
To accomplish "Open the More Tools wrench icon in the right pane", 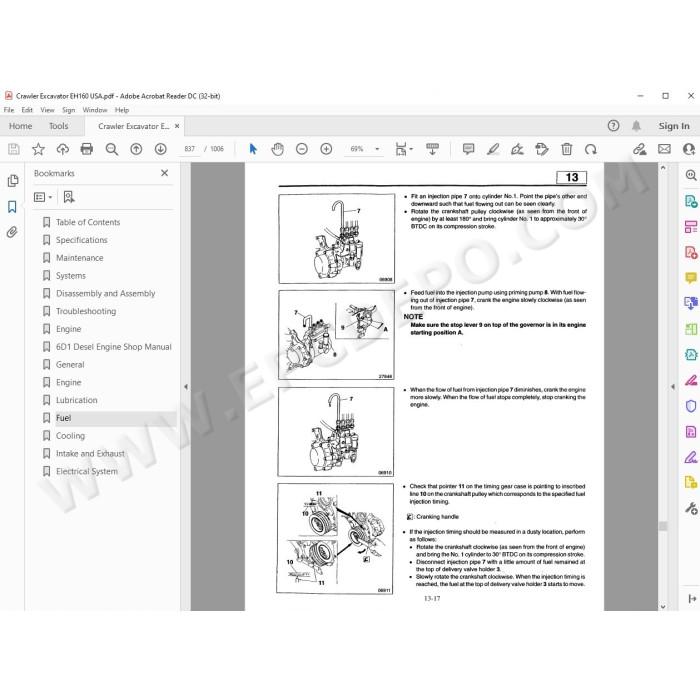I will coord(691,508).
